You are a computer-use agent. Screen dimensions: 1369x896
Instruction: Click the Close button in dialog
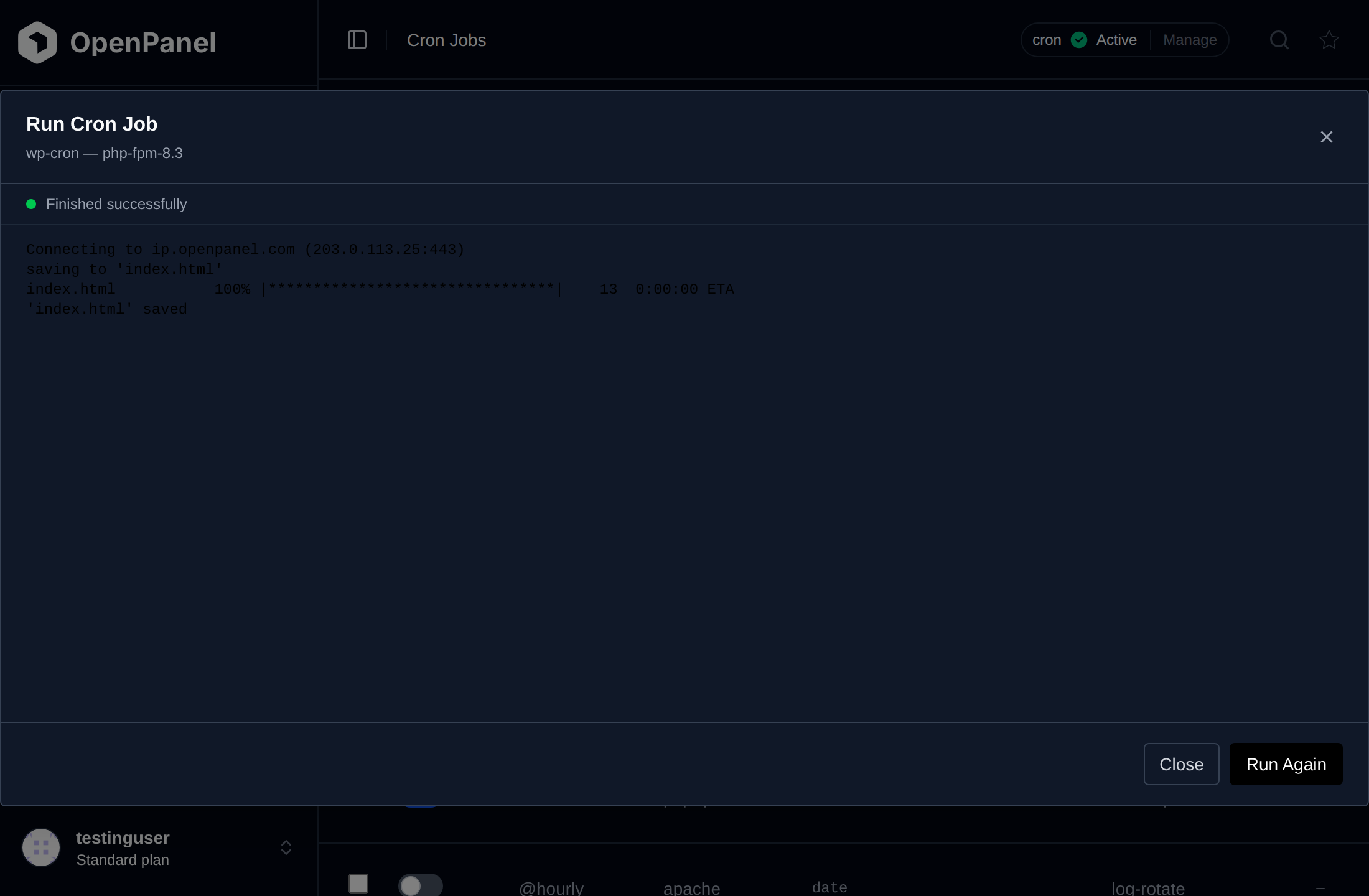1182,764
